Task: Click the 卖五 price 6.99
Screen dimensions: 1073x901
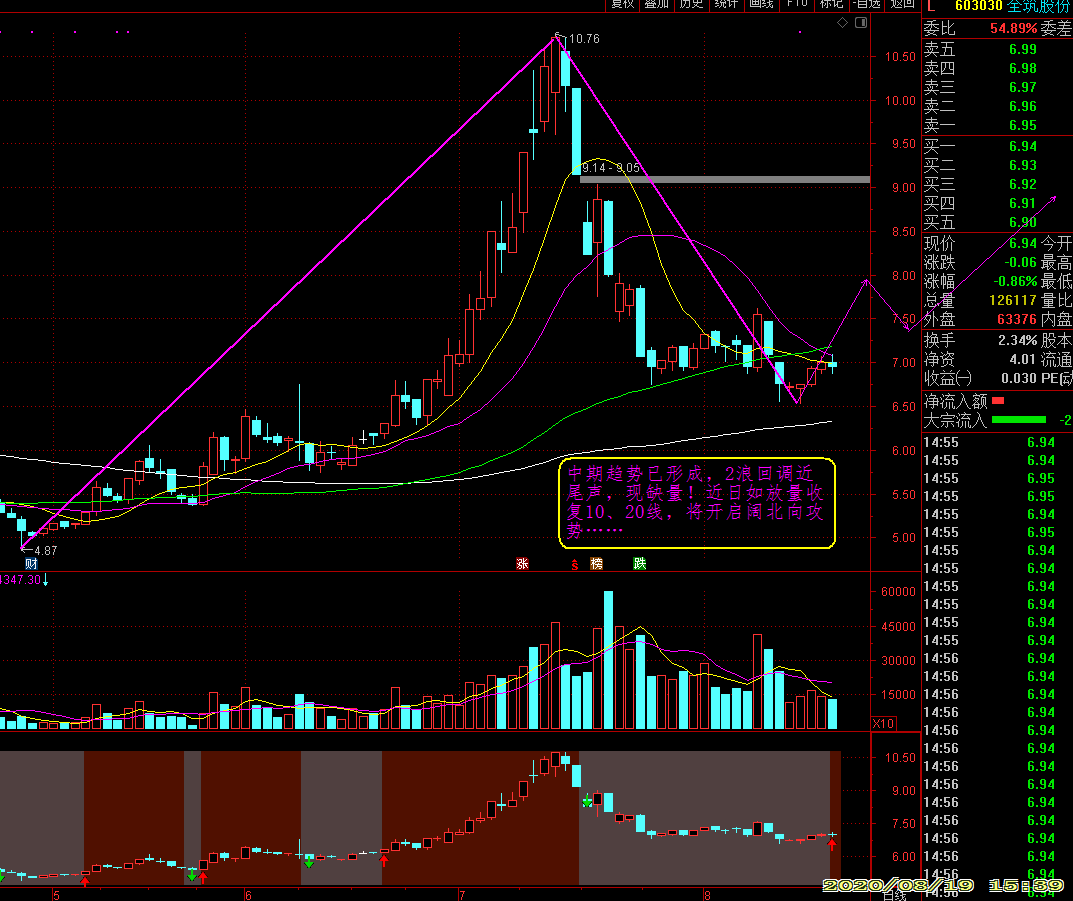Action: (1022, 49)
